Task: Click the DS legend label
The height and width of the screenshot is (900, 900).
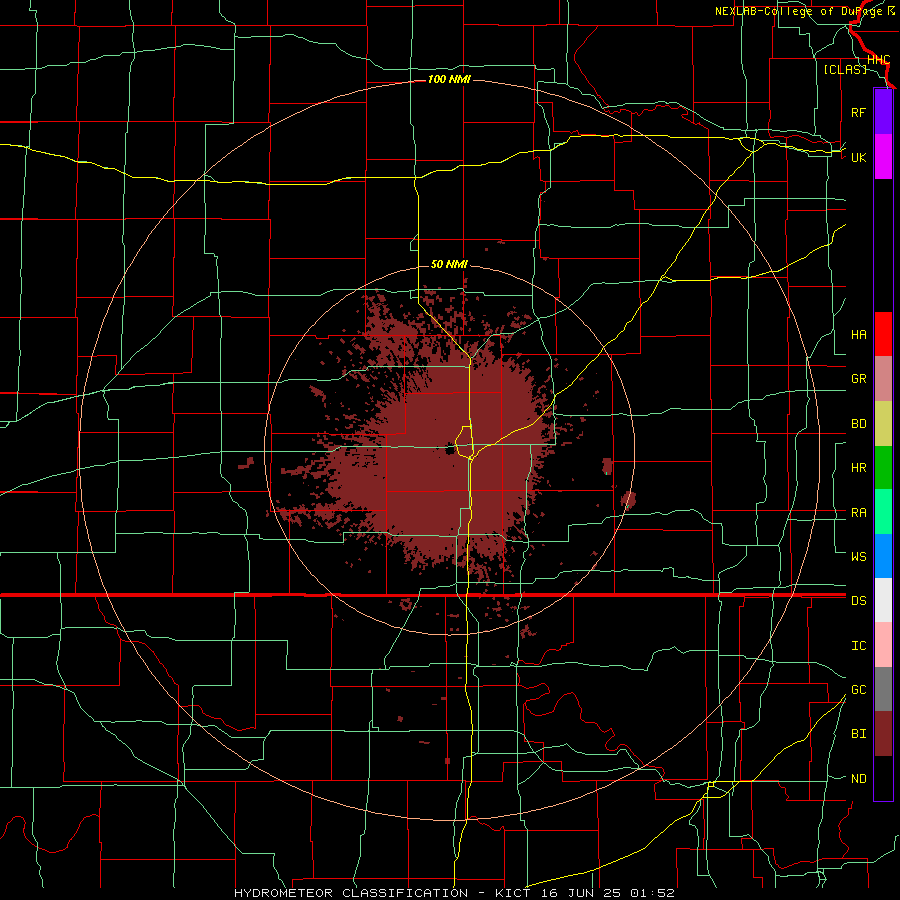Action: click(x=859, y=601)
